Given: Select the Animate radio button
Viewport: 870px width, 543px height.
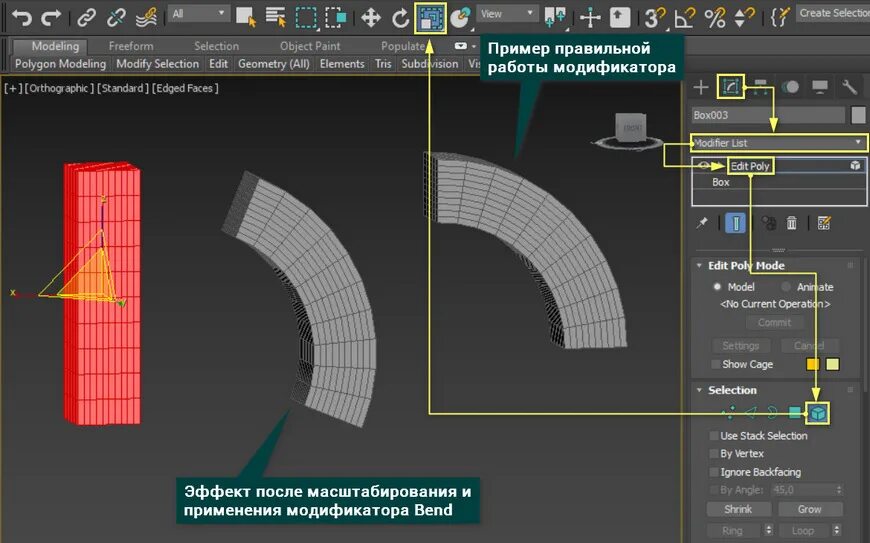Looking at the screenshot, I should (786, 287).
